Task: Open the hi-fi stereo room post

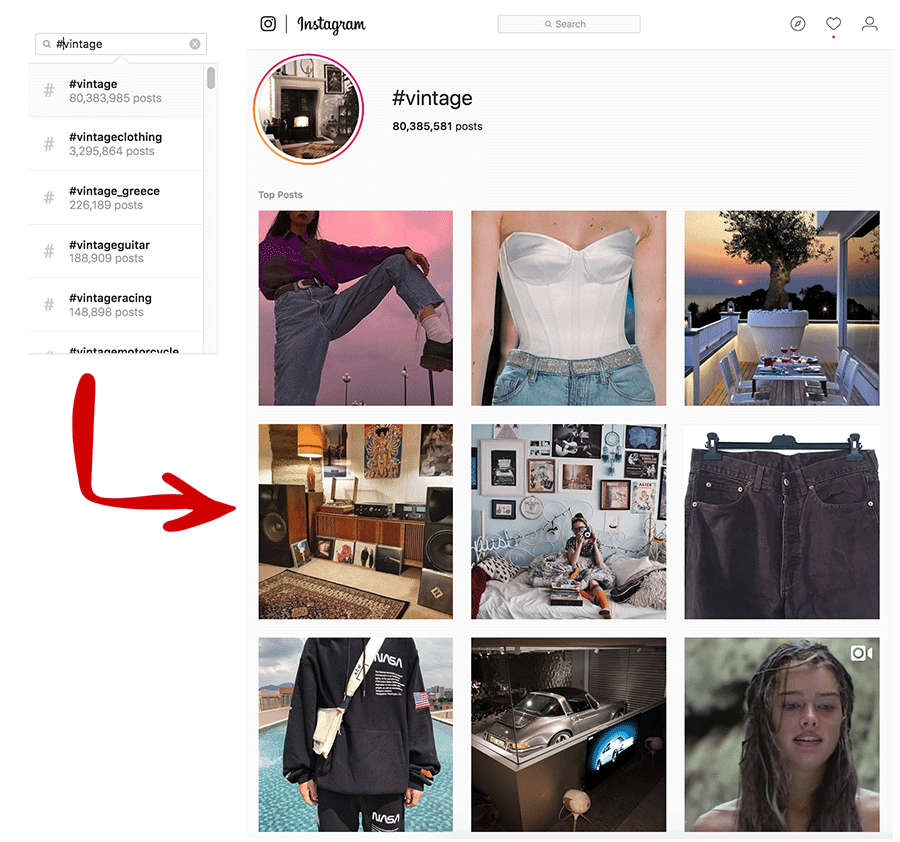Action: (355, 522)
